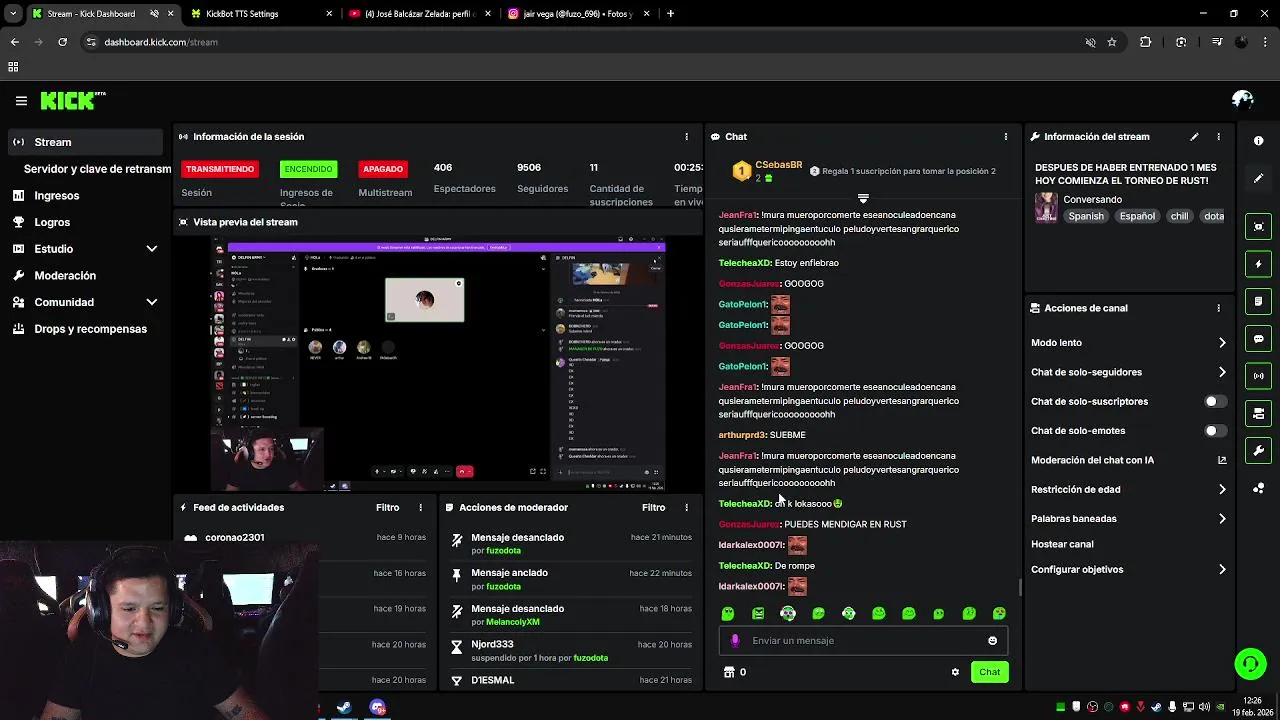Image resolution: width=1280 pixels, height=720 pixels.
Task: Toggle Chat de solo-suscriptores switch
Action: [1215, 402]
